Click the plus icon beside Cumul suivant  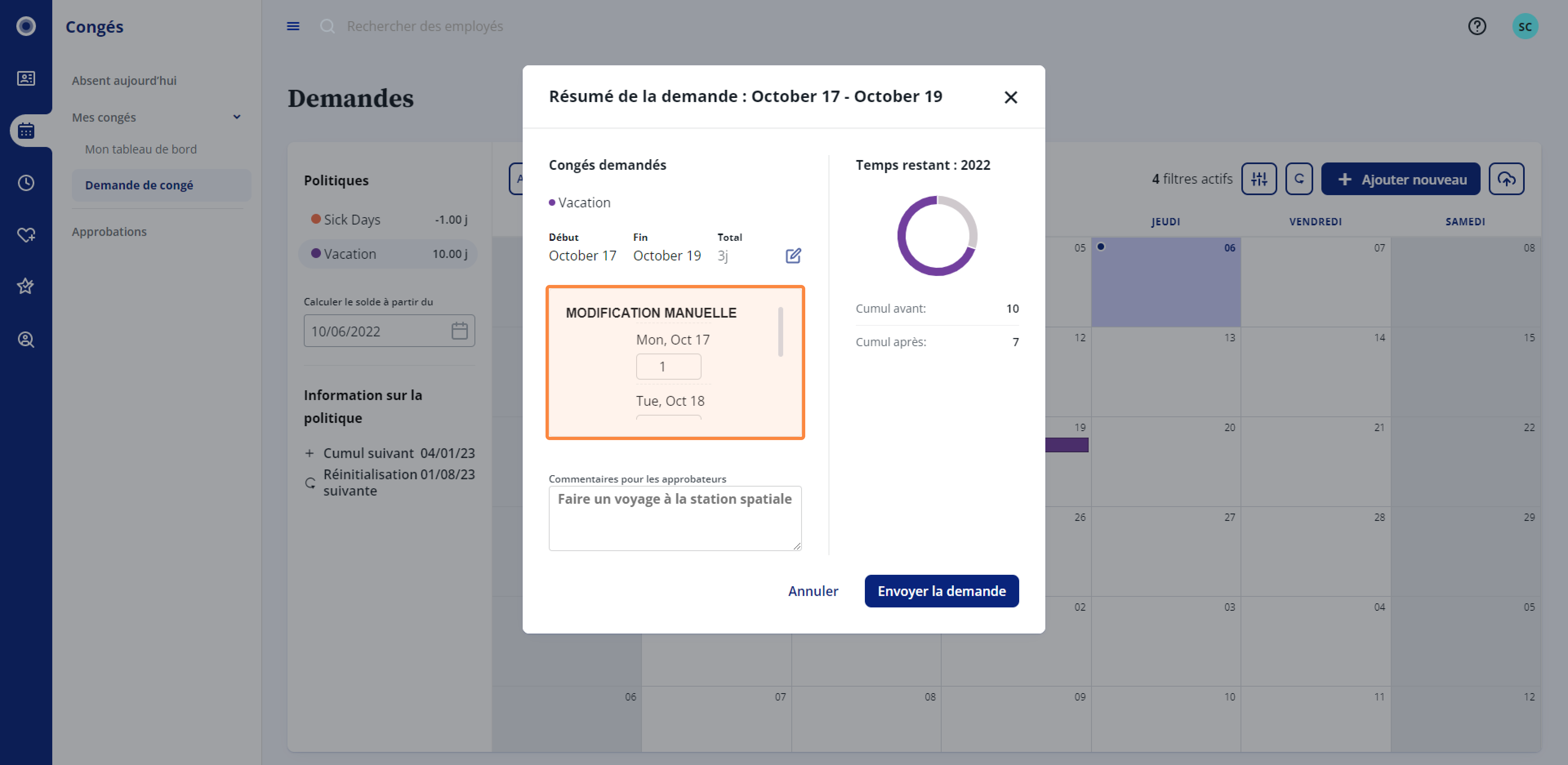tap(309, 454)
